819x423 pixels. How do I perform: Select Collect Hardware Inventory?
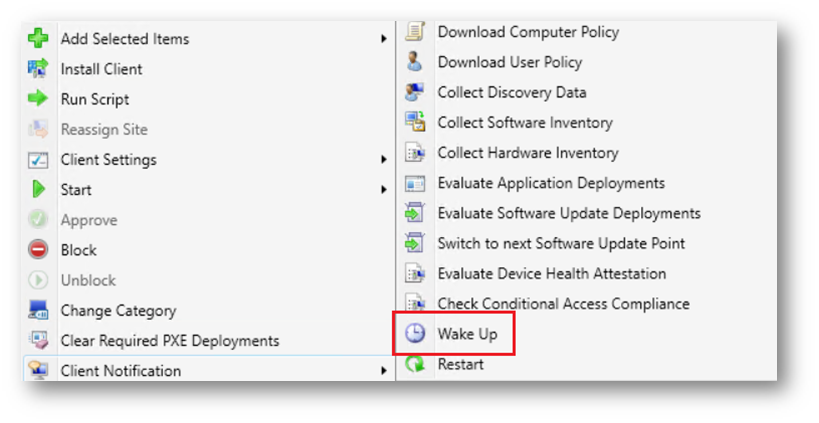(x=528, y=152)
